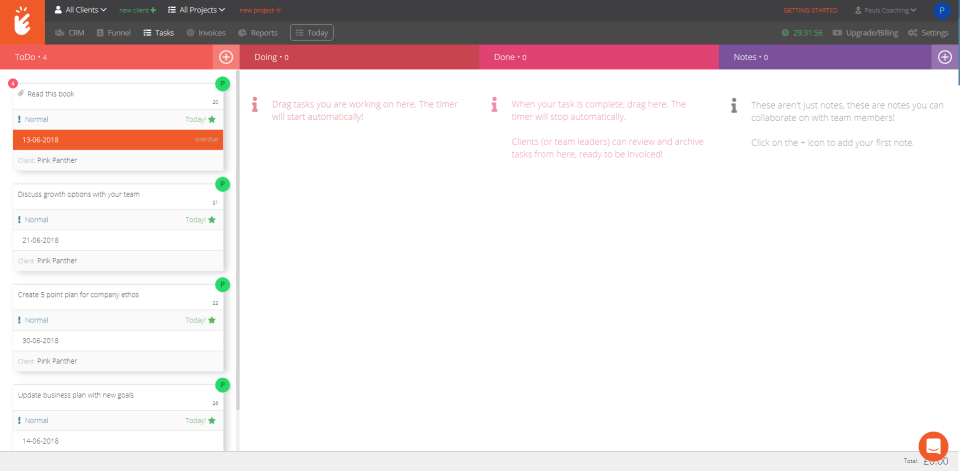
Task: Add a new ToDo task with plus icon
Action: click(226, 57)
